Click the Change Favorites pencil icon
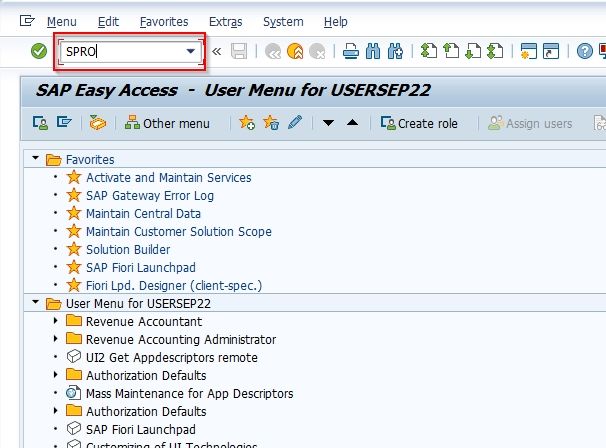606x448 pixels. point(295,123)
